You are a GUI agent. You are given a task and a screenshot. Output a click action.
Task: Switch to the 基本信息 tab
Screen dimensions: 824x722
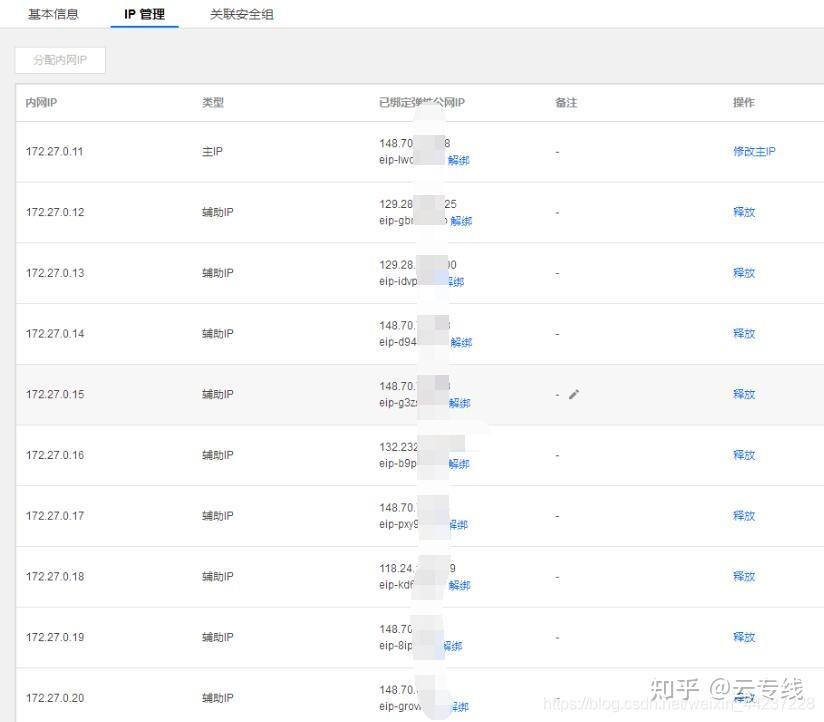click(x=54, y=15)
